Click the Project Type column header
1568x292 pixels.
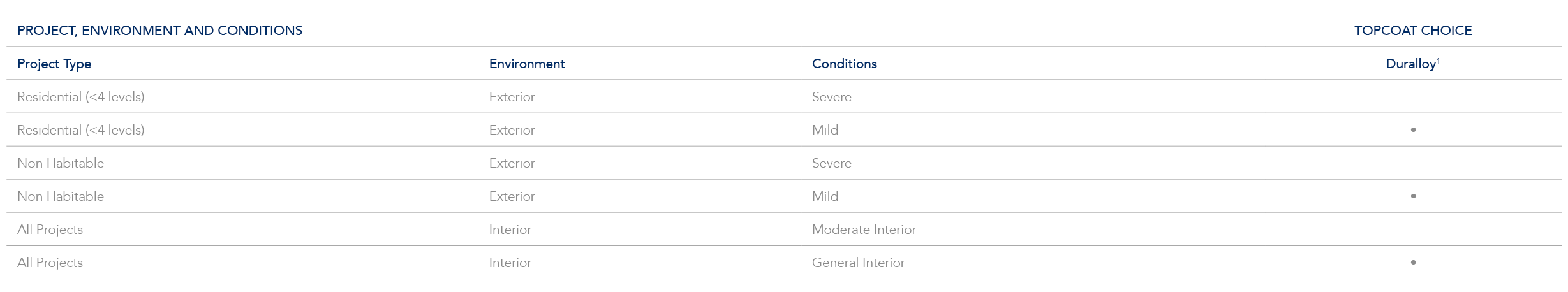pyautogui.click(x=54, y=64)
